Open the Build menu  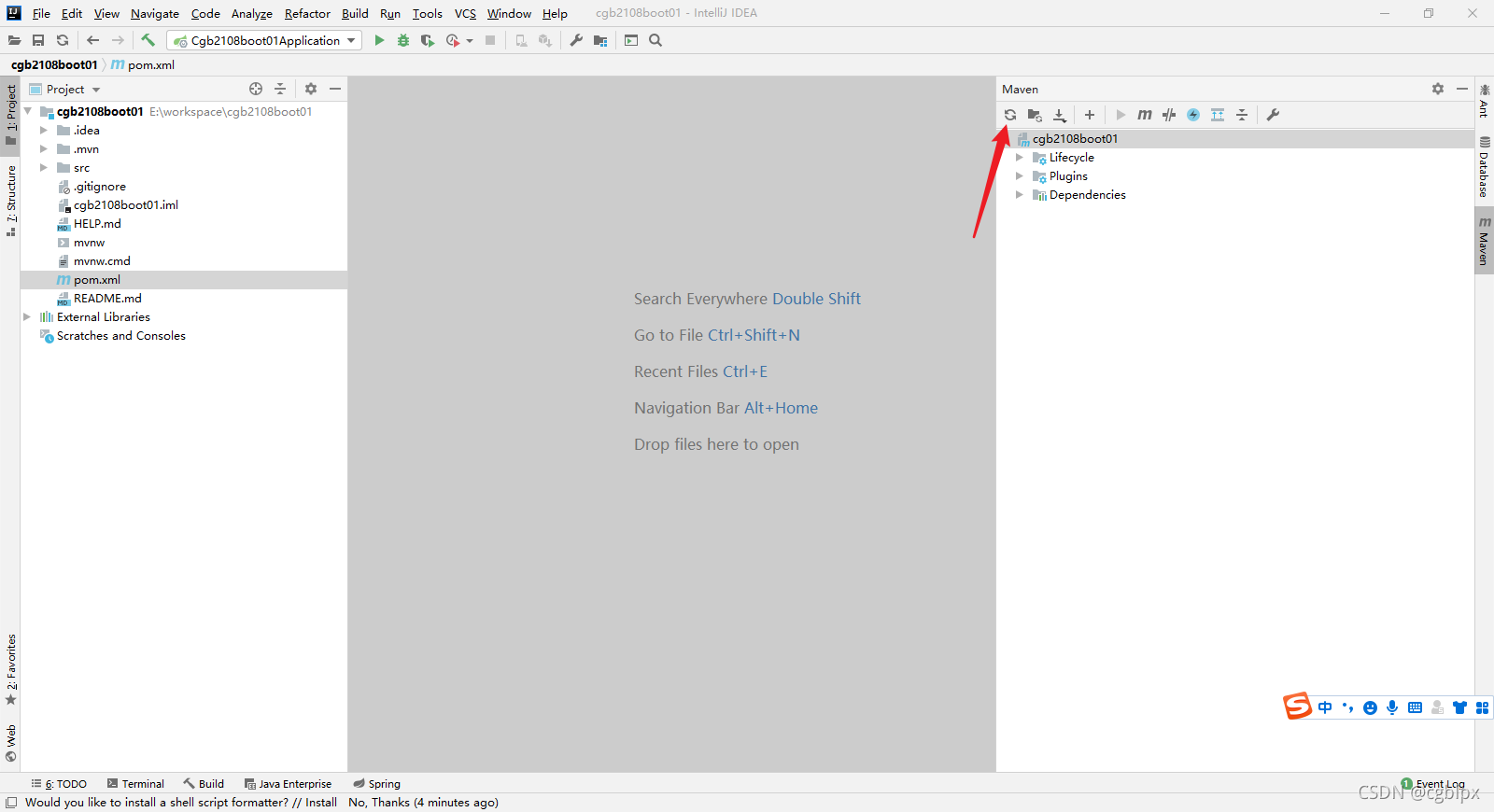355,14
